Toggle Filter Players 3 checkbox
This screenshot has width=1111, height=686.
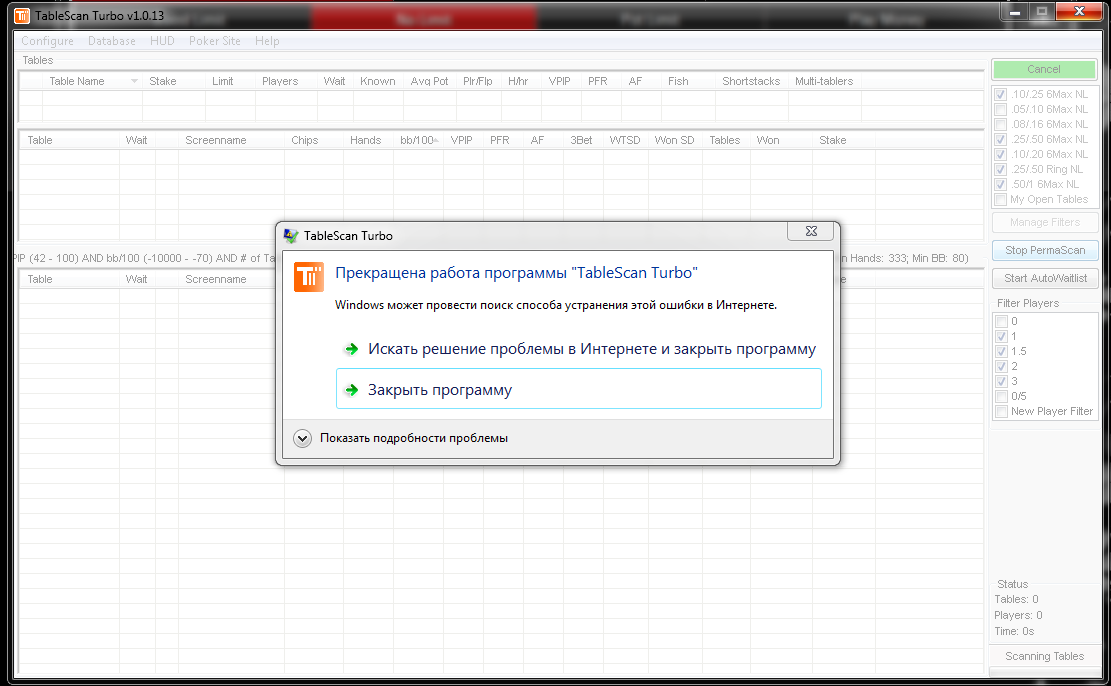point(1001,381)
